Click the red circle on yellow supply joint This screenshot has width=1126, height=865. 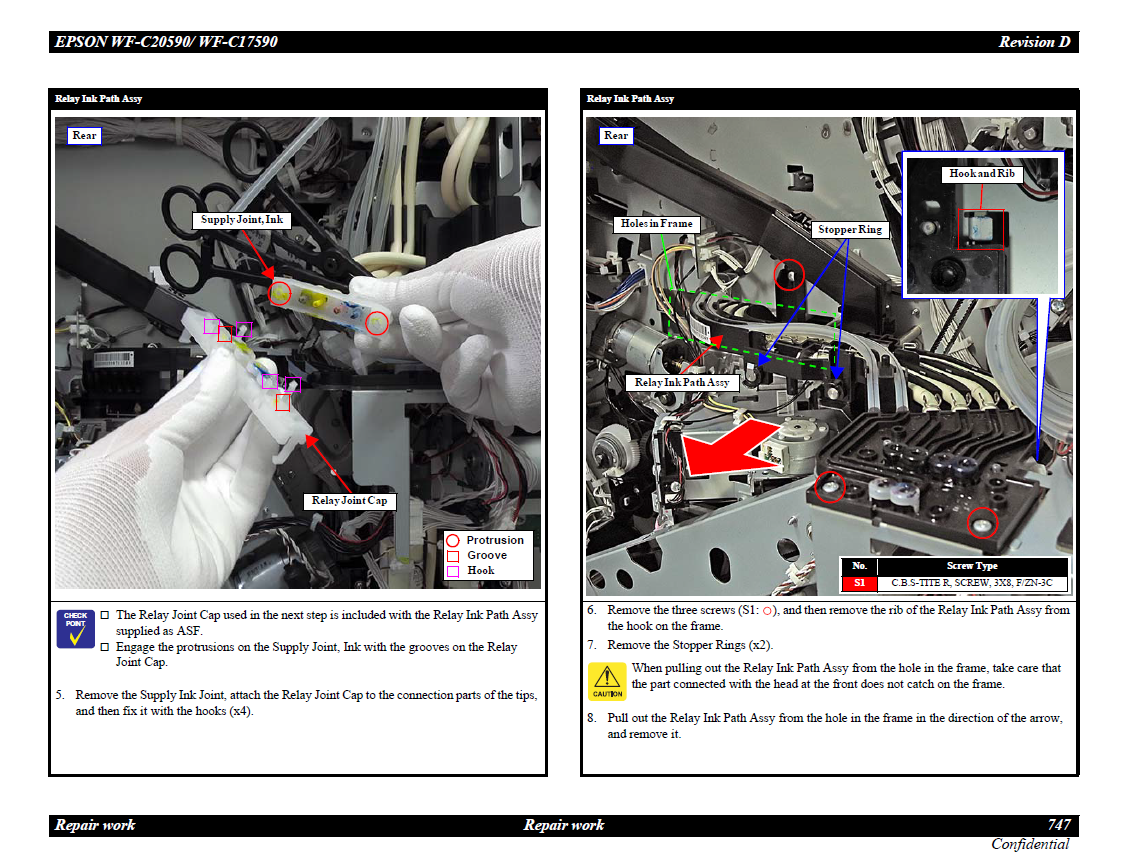281,293
